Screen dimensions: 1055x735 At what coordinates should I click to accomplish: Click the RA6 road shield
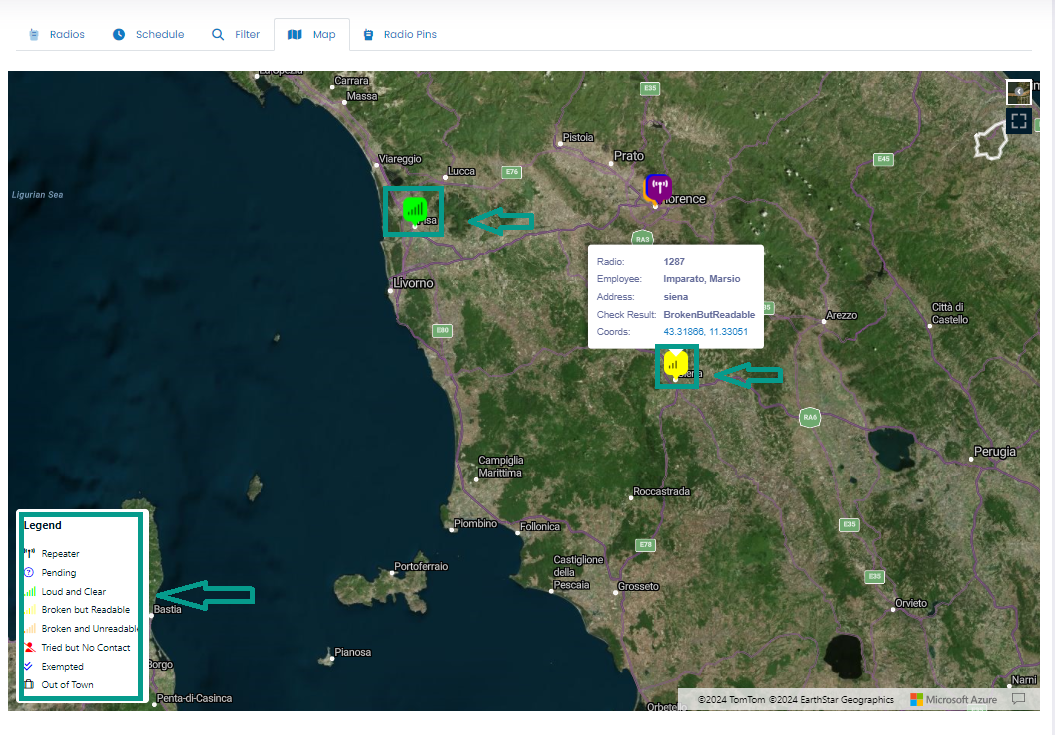(810, 417)
